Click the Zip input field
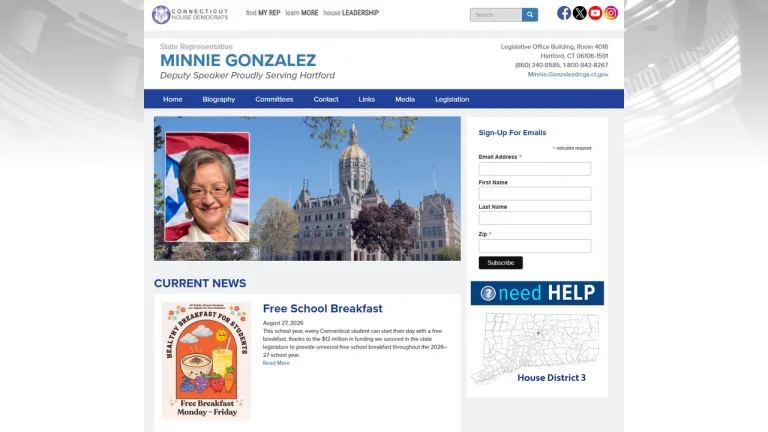Screen dimensions: 768x432 pyautogui.click(x=534, y=246)
